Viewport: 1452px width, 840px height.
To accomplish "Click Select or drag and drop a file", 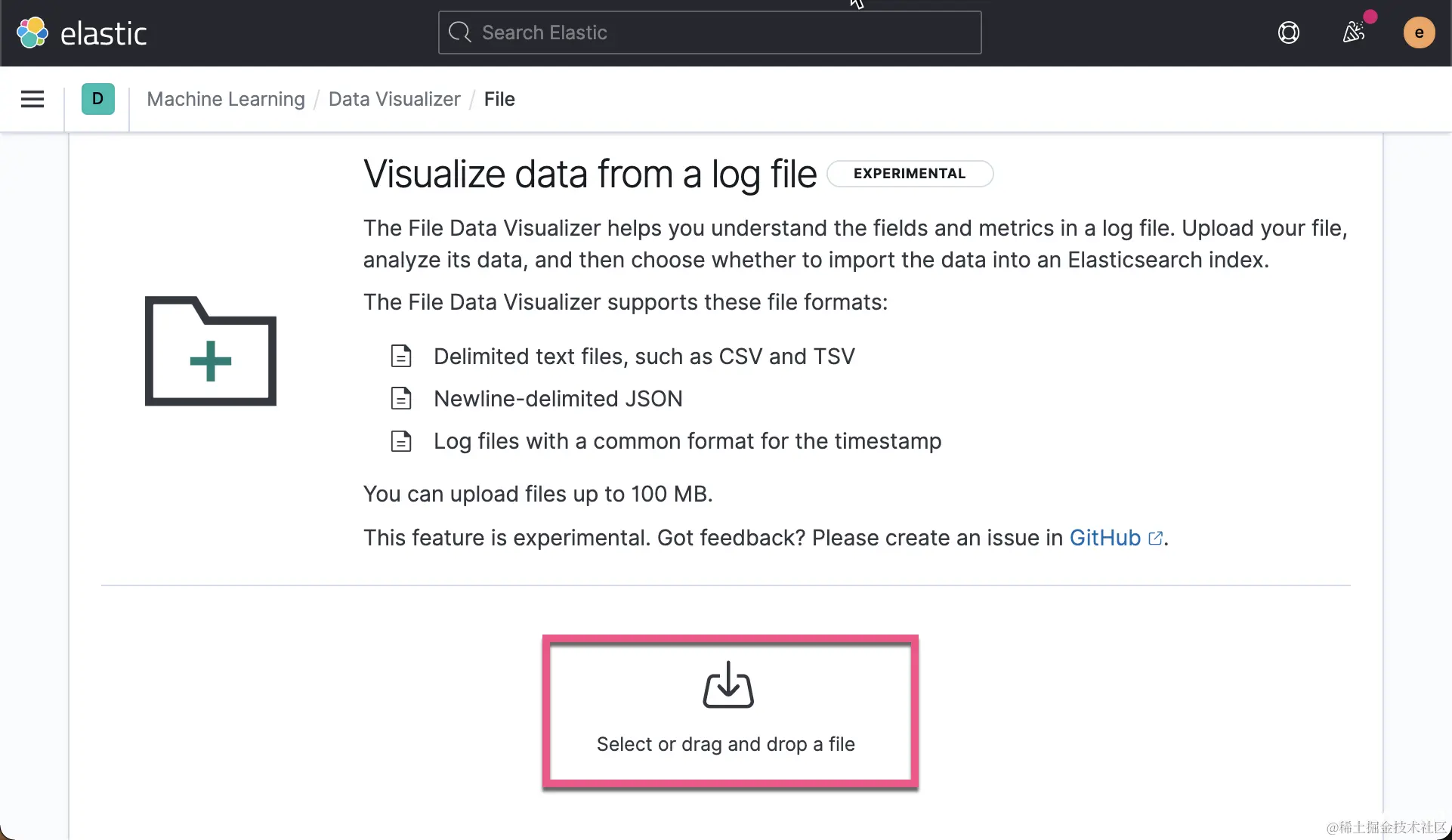I will pos(726,744).
